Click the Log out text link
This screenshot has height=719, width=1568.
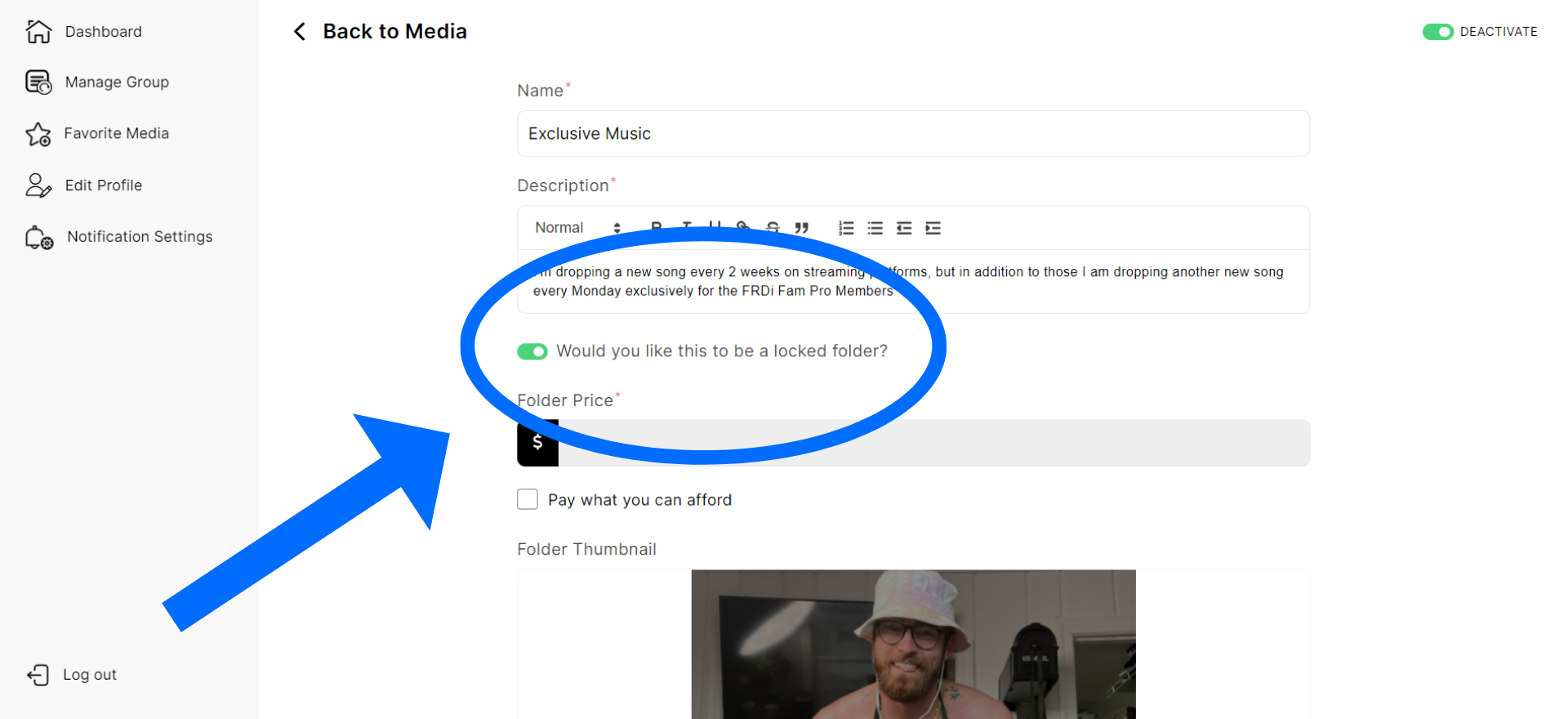90,675
